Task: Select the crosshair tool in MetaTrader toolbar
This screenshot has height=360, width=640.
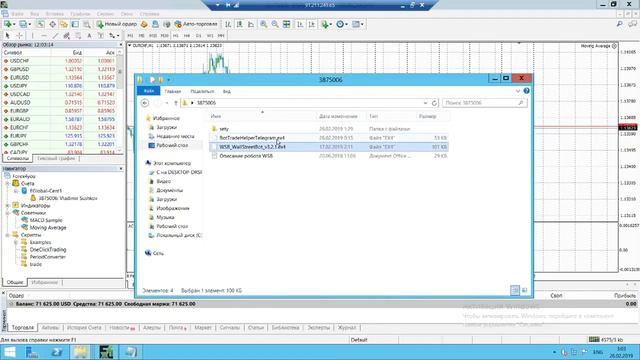Action: 19,36
